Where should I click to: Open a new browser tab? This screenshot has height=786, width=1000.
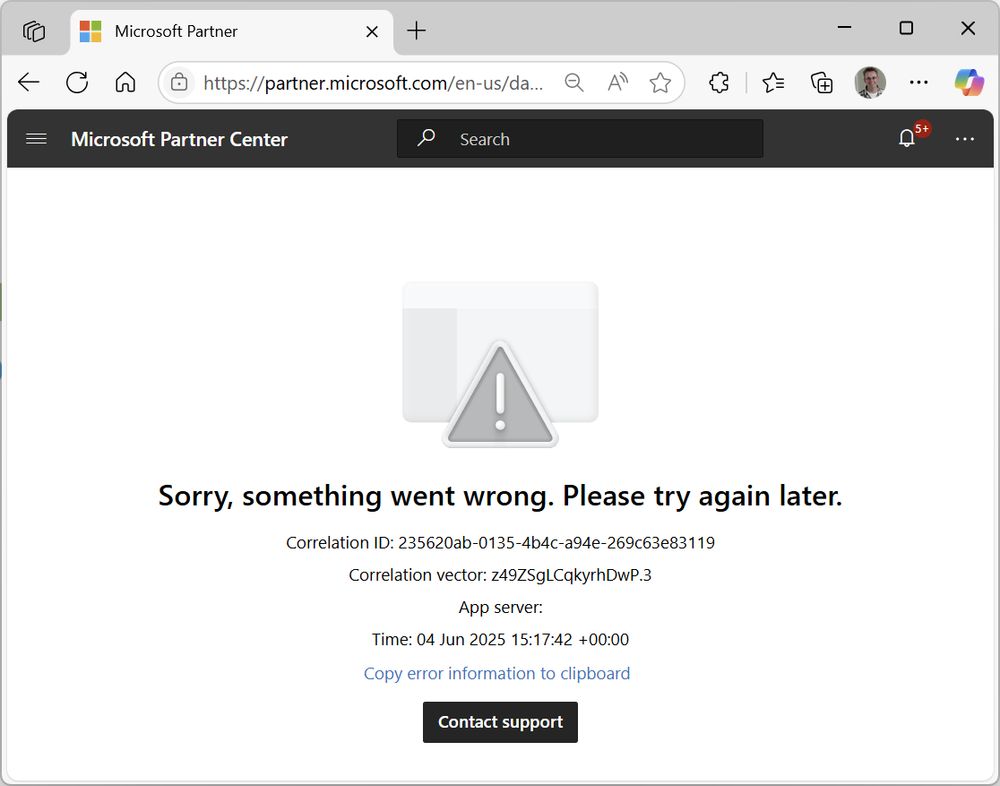[416, 31]
